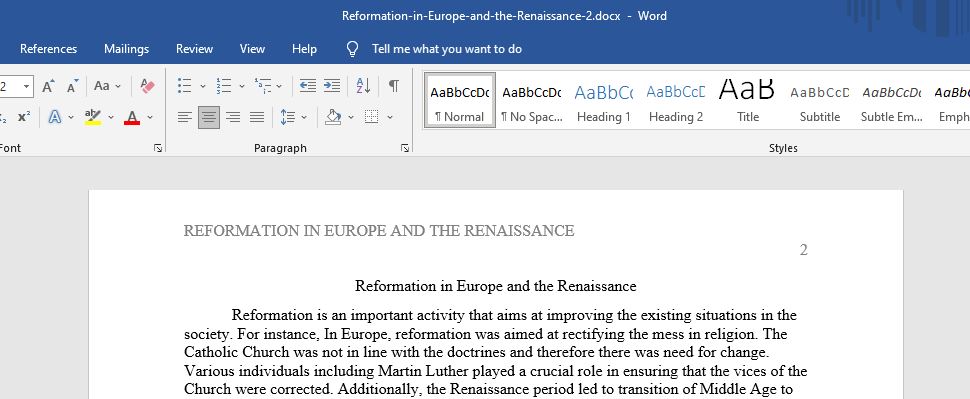Click the Paragraph group label
This screenshot has height=399, width=970.
pos(280,148)
